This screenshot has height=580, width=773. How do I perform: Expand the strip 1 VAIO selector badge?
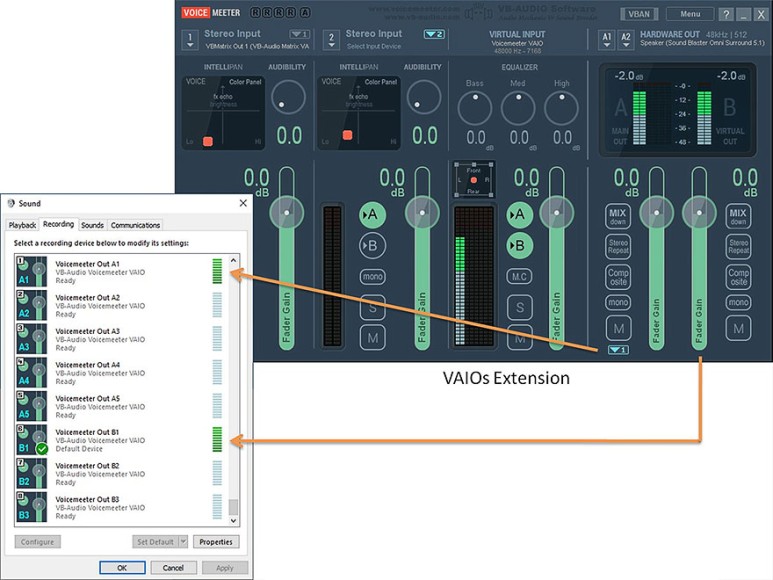299,34
